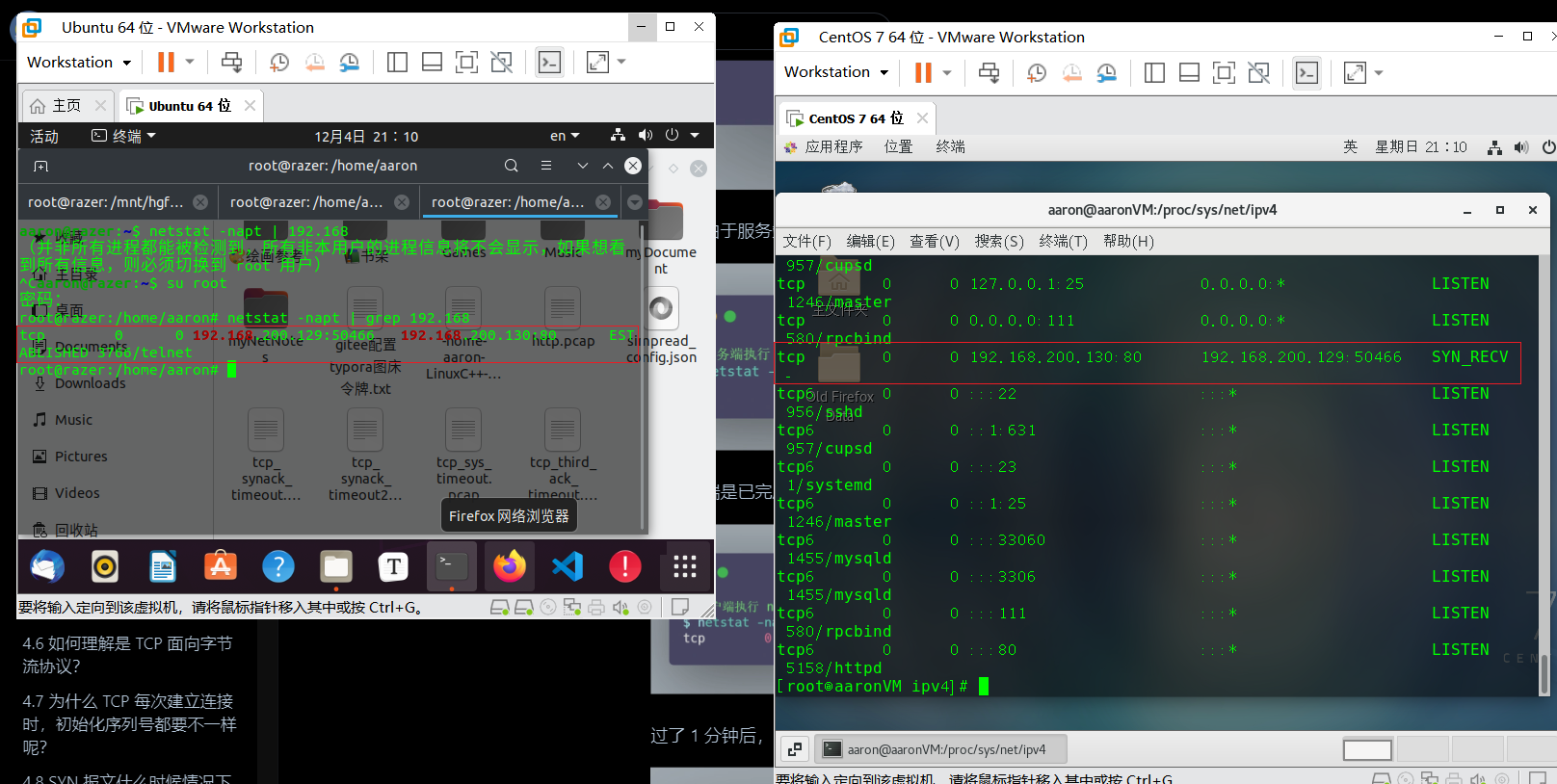Open the Ubuntu terminal hamburger menu

coord(546,166)
